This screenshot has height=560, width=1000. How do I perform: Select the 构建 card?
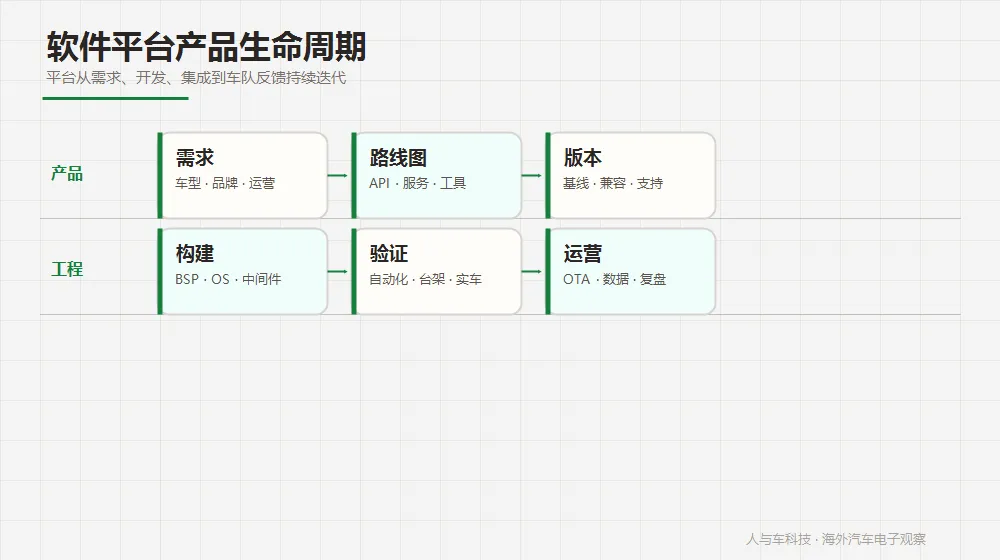click(x=243, y=271)
